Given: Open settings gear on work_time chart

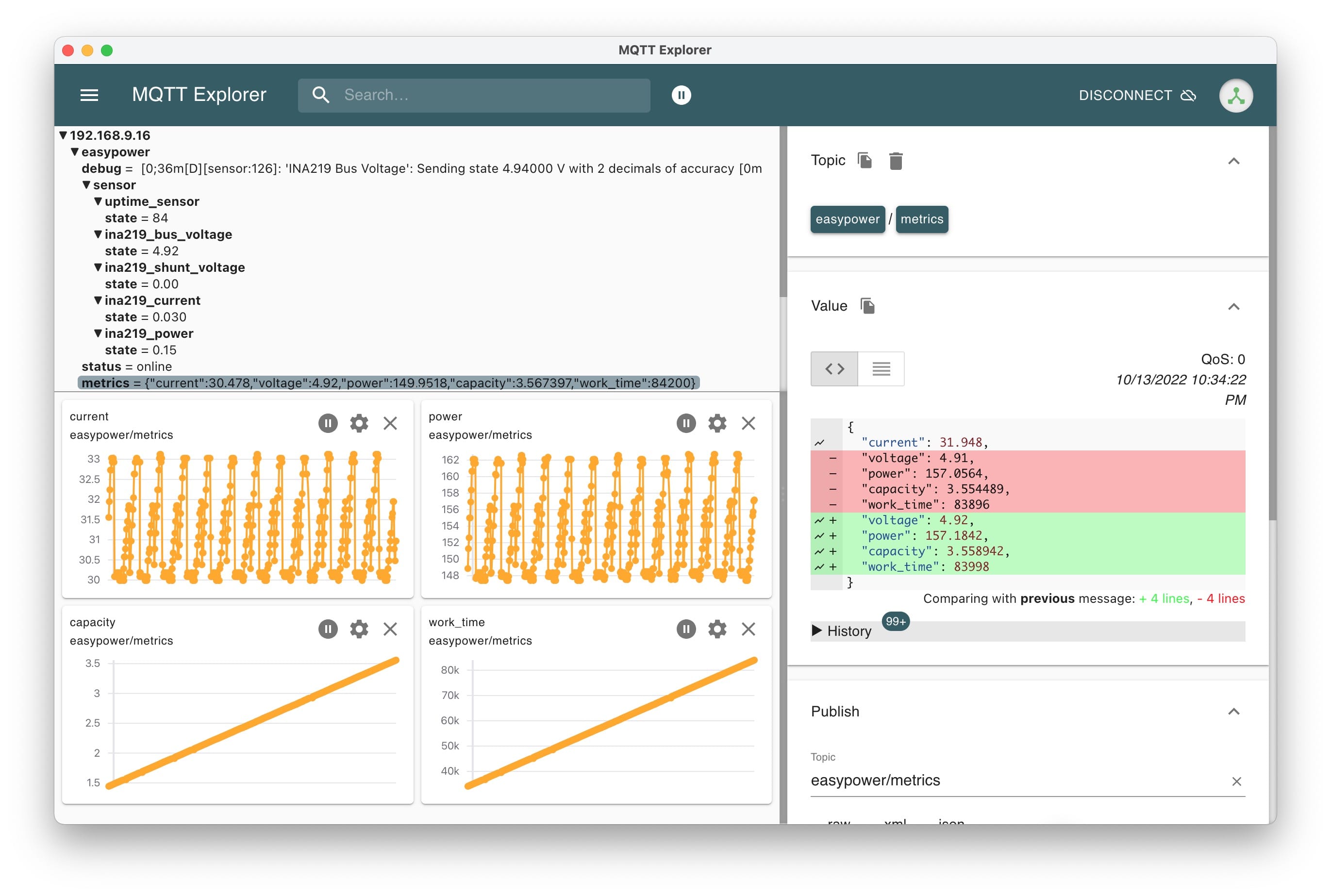Looking at the screenshot, I should tap(716, 629).
